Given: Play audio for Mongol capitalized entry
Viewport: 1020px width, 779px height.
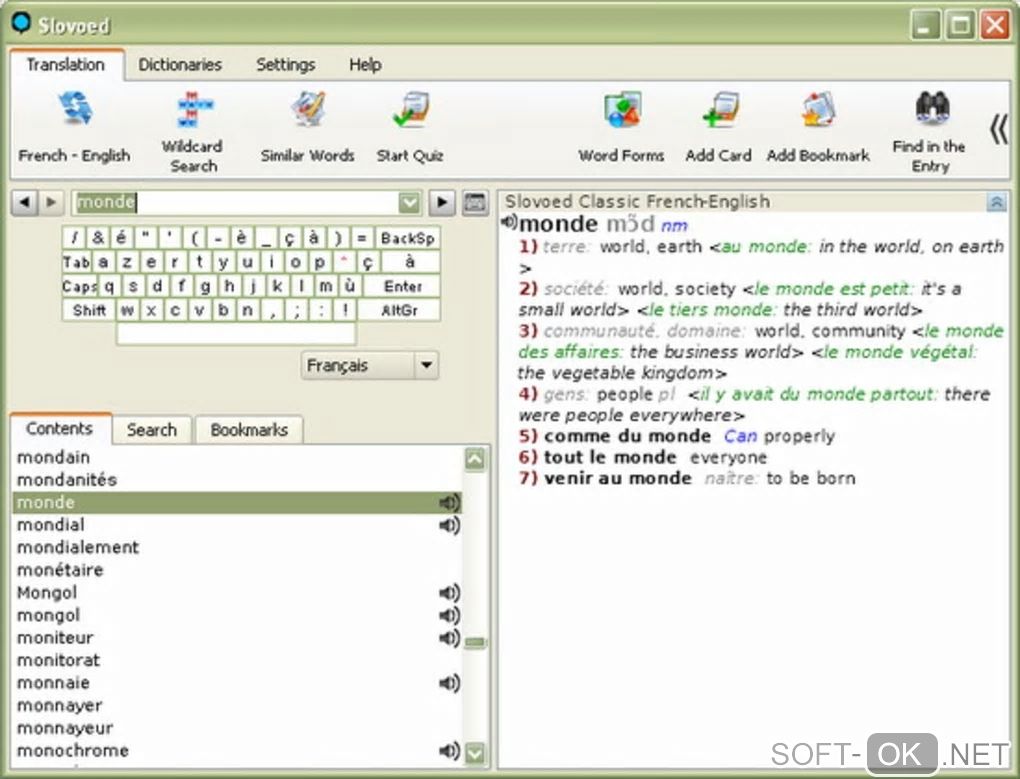Looking at the screenshot, I should pyautogui.click(x=449, y=592).
